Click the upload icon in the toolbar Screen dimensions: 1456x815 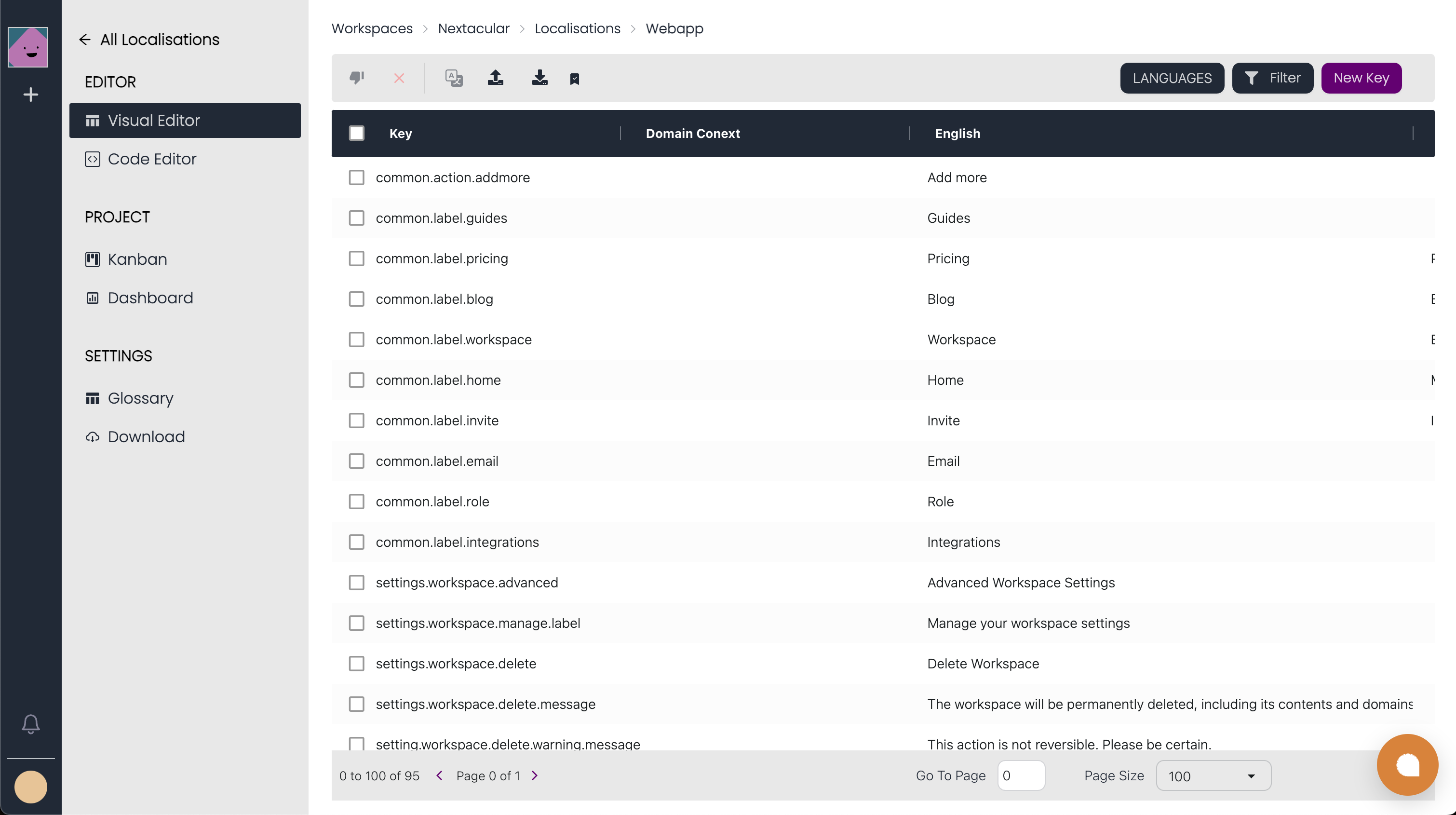click(496, 78)
